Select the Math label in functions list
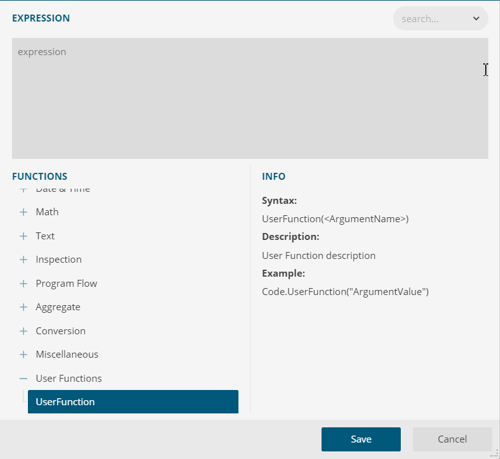 (47, 212)
